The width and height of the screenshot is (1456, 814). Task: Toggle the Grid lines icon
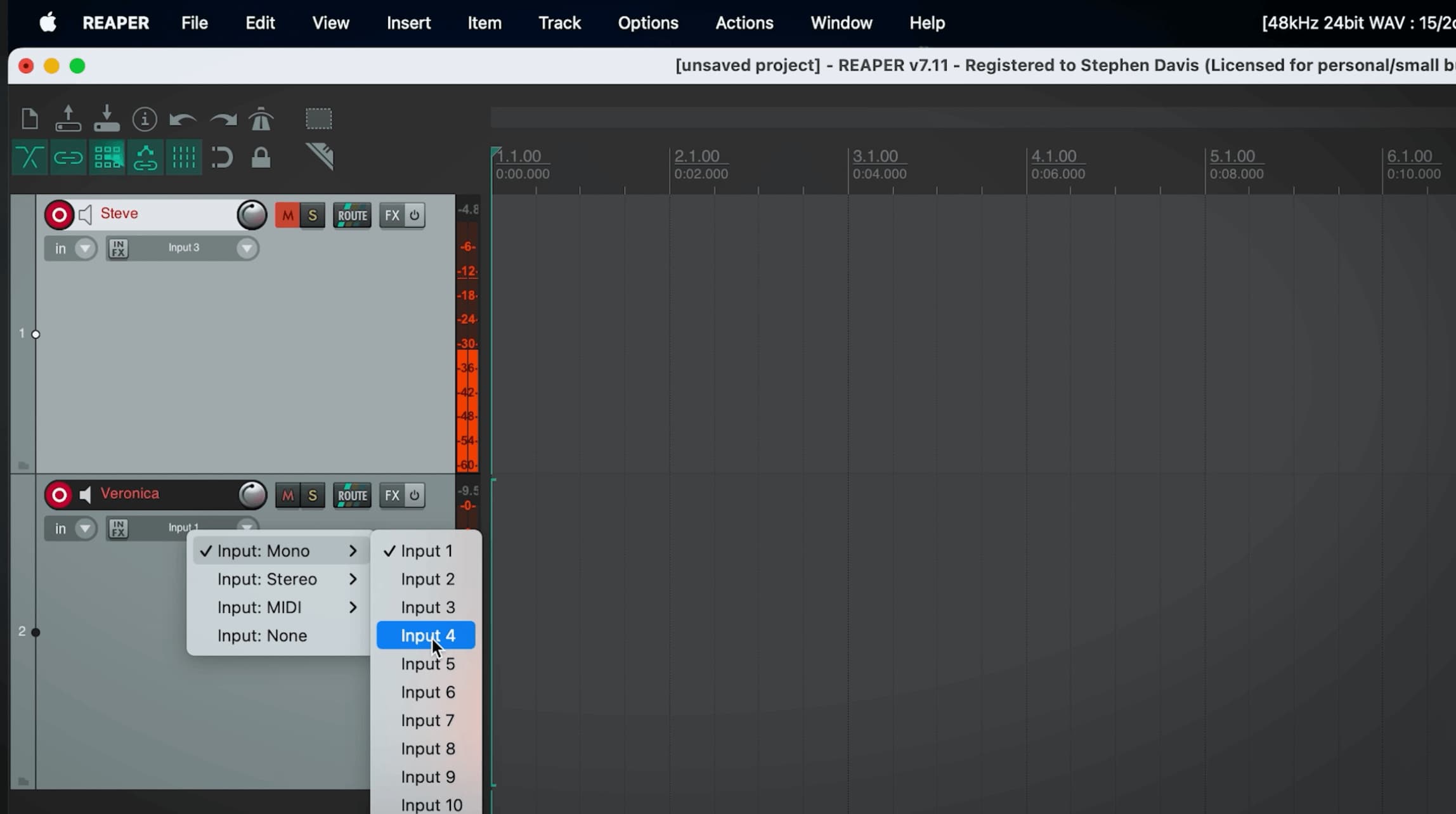click(x=184, y=157)
